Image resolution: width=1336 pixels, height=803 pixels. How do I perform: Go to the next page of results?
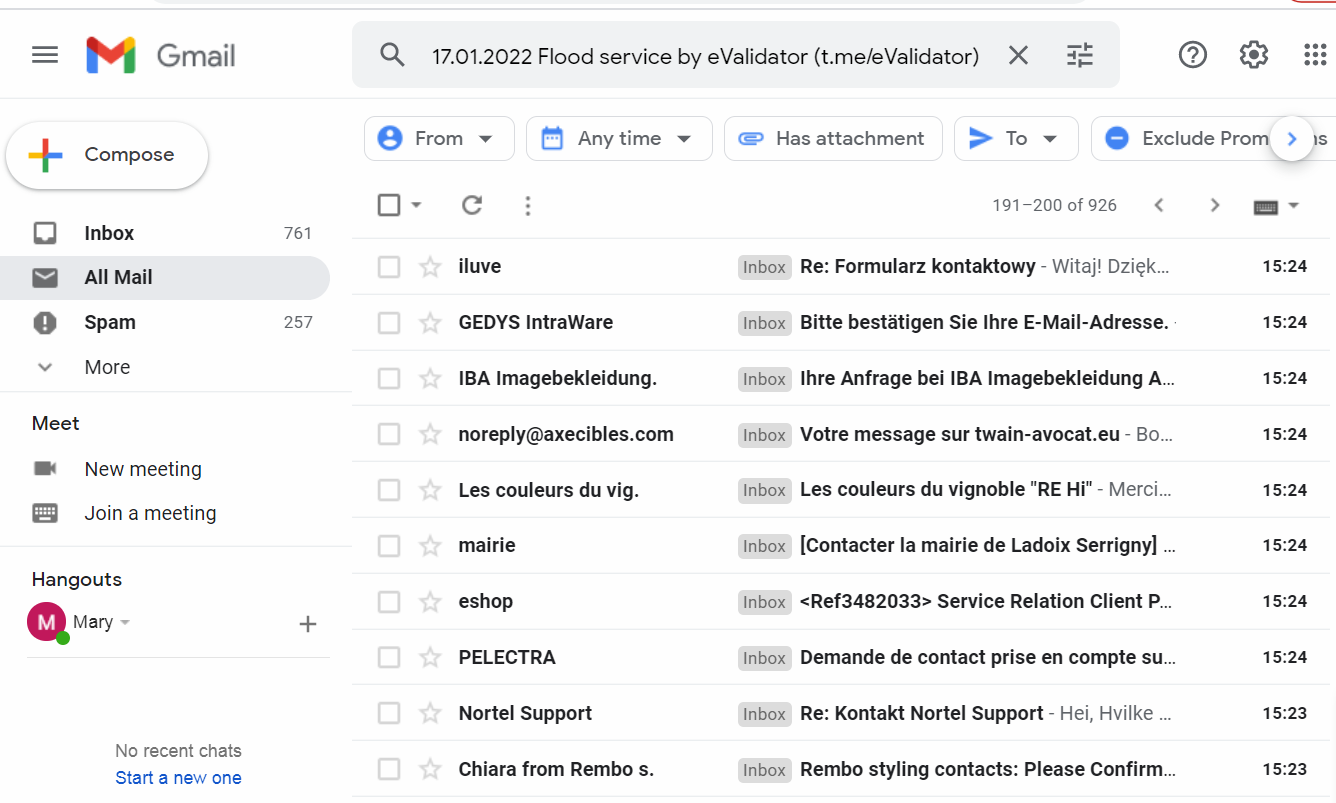[1215, 206]
